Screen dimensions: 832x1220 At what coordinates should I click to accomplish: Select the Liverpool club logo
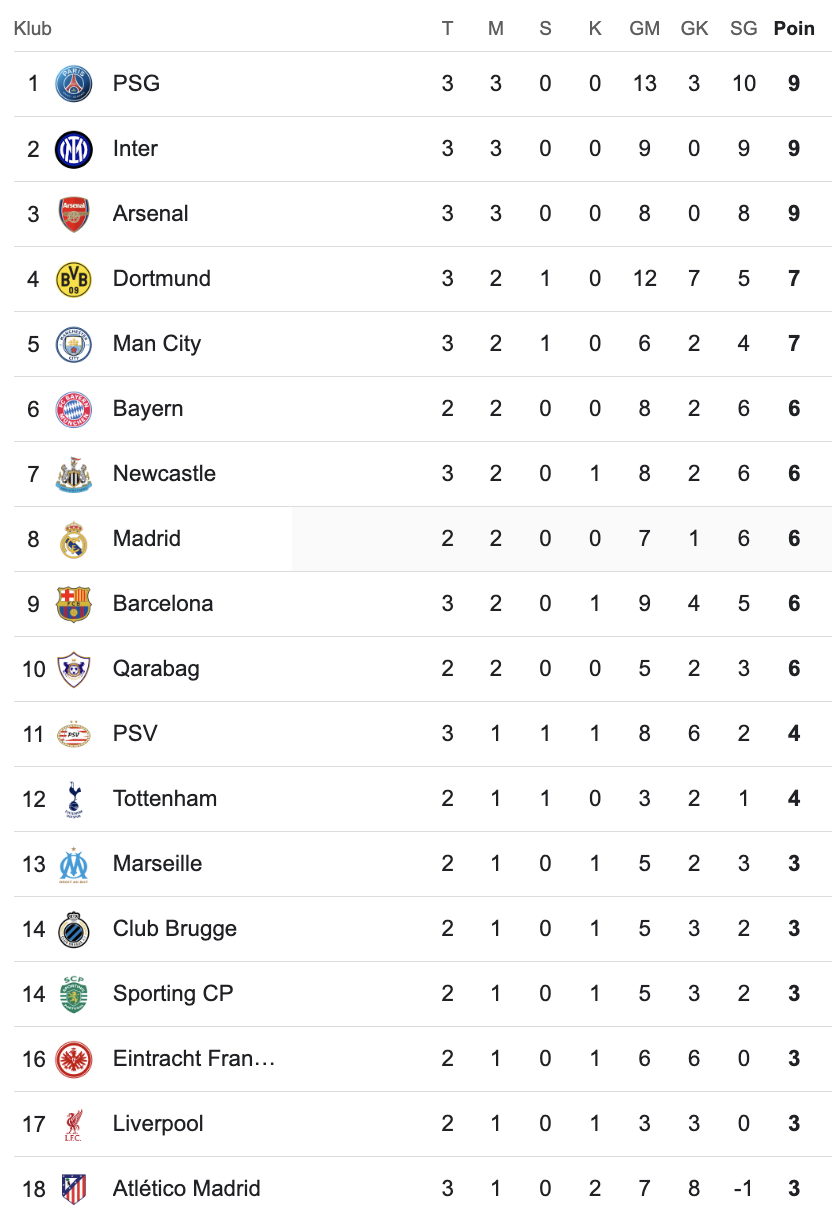click(73, 1124)
